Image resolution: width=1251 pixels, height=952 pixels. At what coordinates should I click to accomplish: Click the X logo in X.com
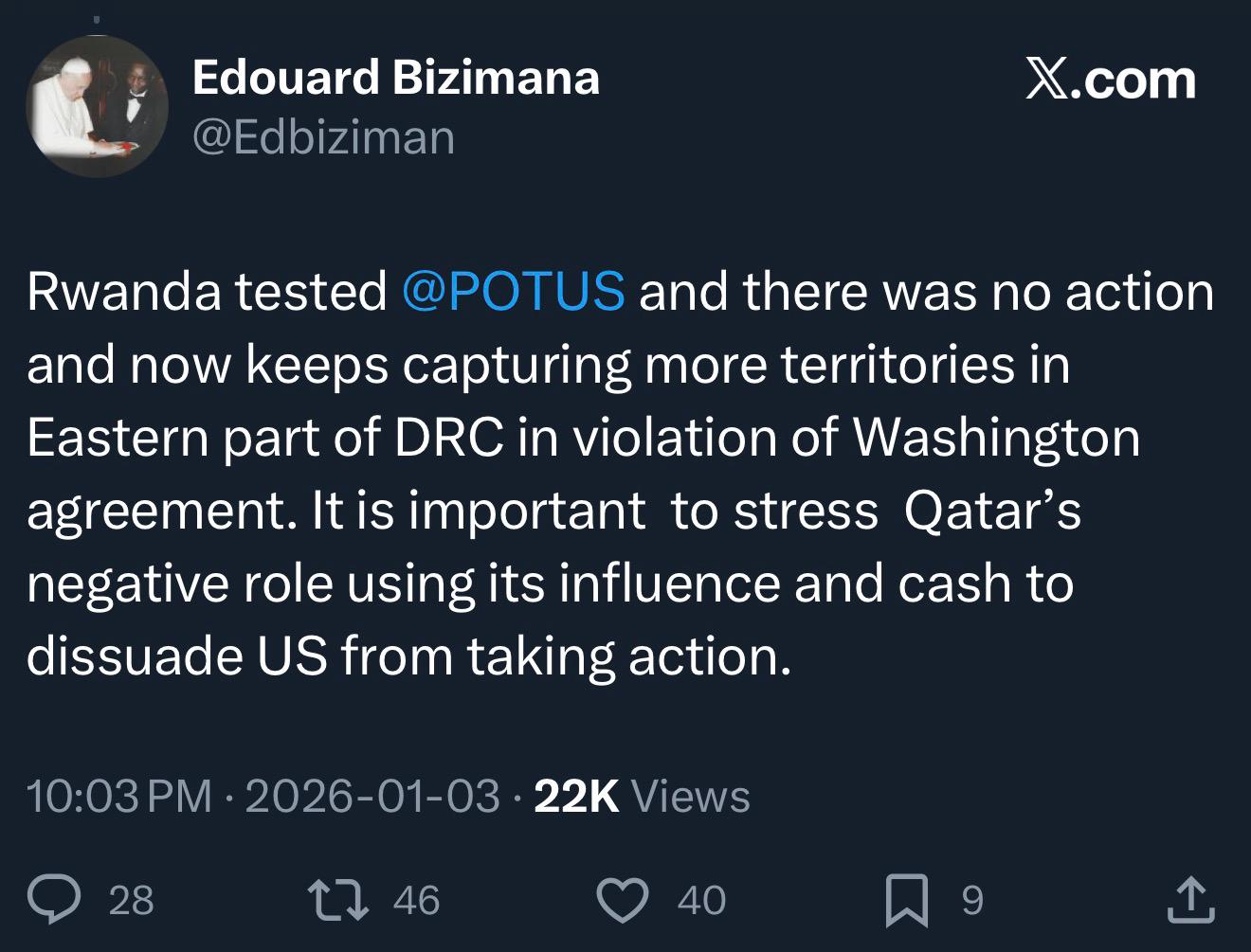(x=1046, y=80)
